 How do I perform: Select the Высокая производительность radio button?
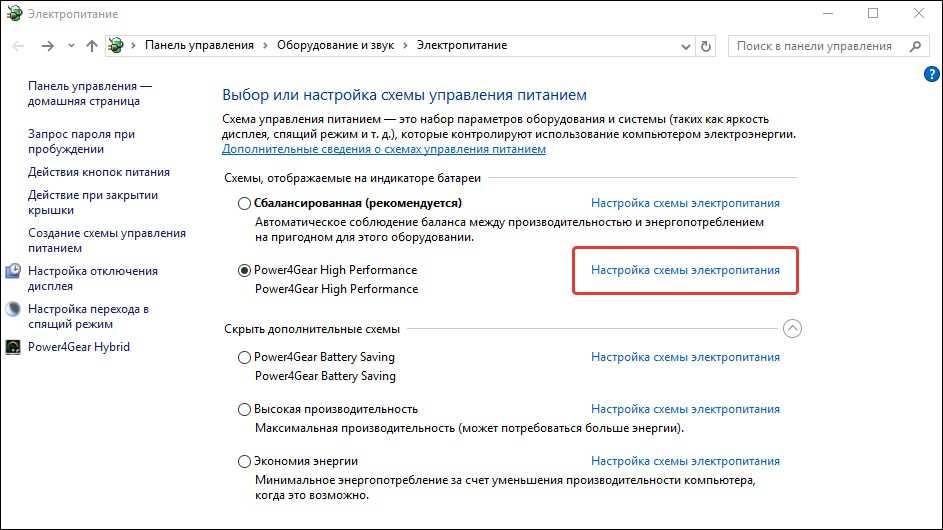pyautogui.click(x=245, y=409)
